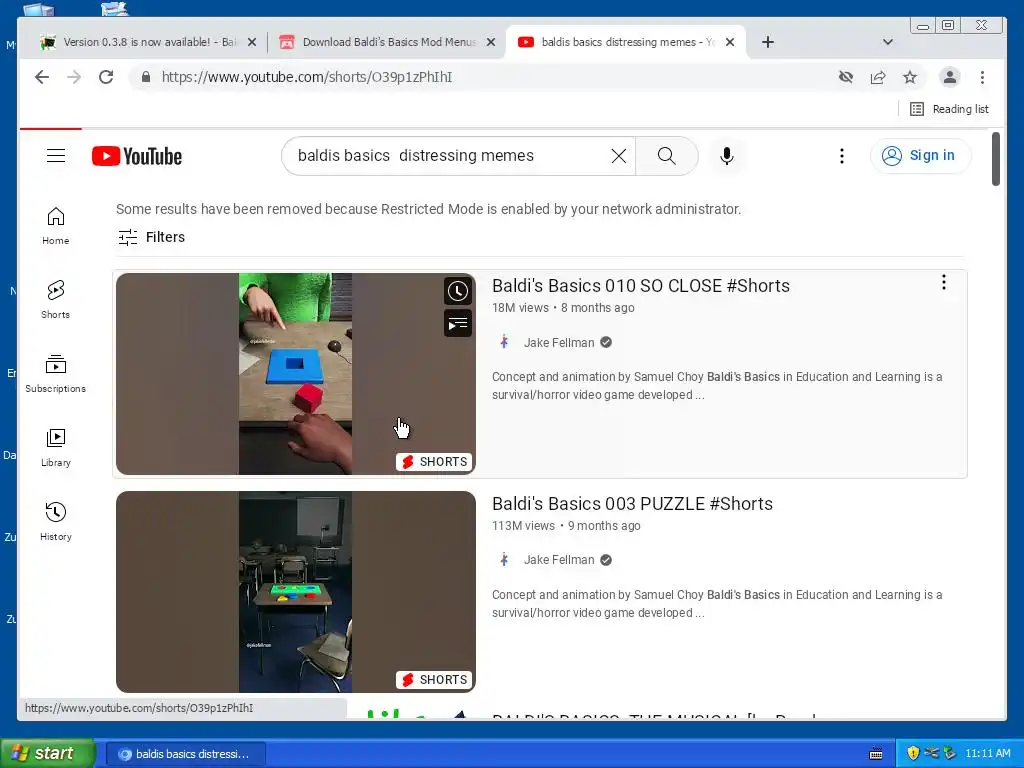
Task: Click the security shield tray icon
Action: click(x=913, y=753)
